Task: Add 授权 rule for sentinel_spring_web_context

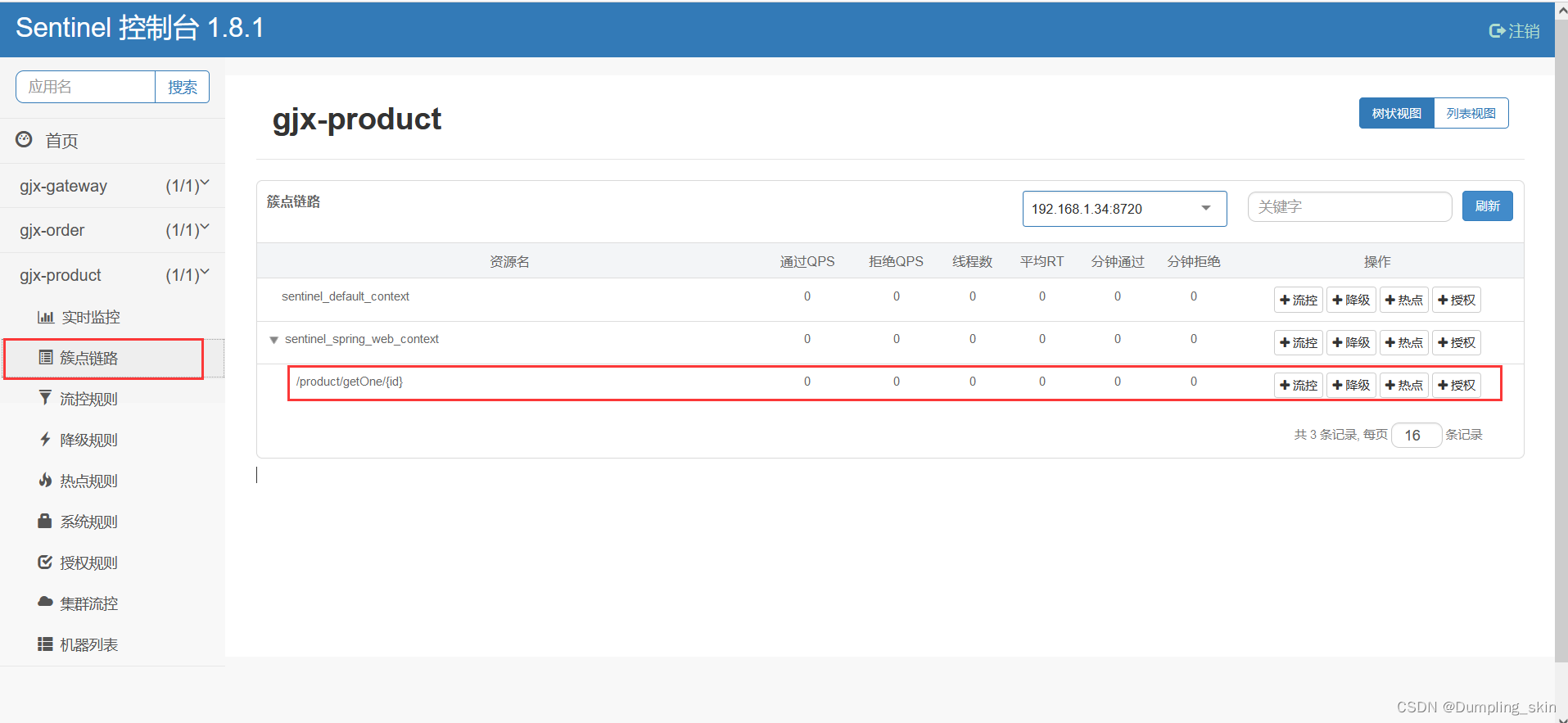Action: [x=1457, y=342]
